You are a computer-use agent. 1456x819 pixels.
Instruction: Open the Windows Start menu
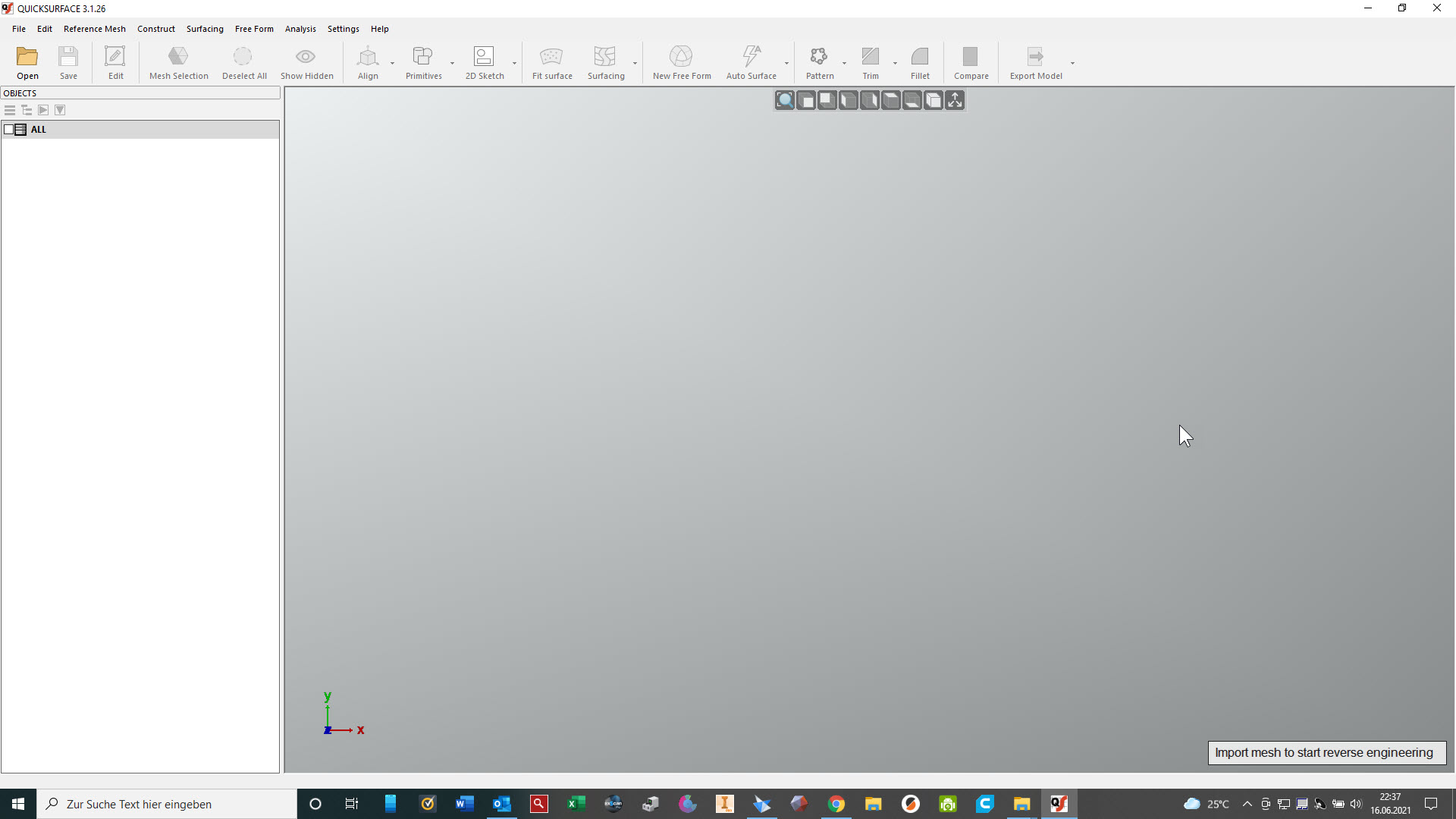click(18, 804)
